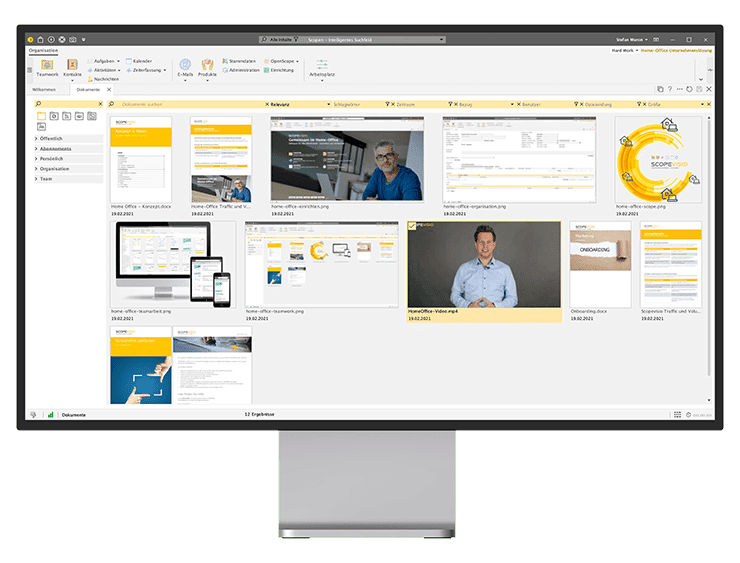The image size is (740, 563).
Task: Click the home icon in title bar
Action: click(41, 40)
